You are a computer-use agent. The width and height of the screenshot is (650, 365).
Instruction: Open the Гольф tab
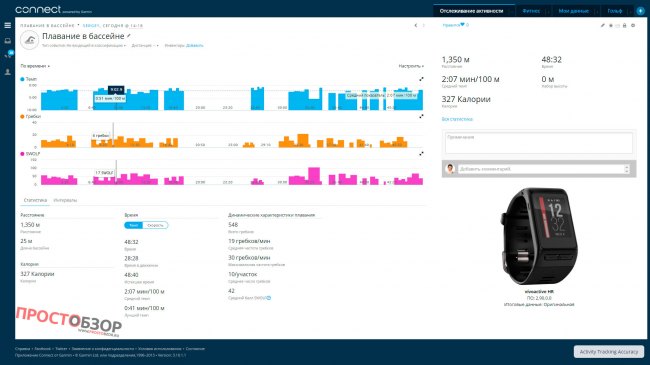pyautogui.click(x=615, y=11)
